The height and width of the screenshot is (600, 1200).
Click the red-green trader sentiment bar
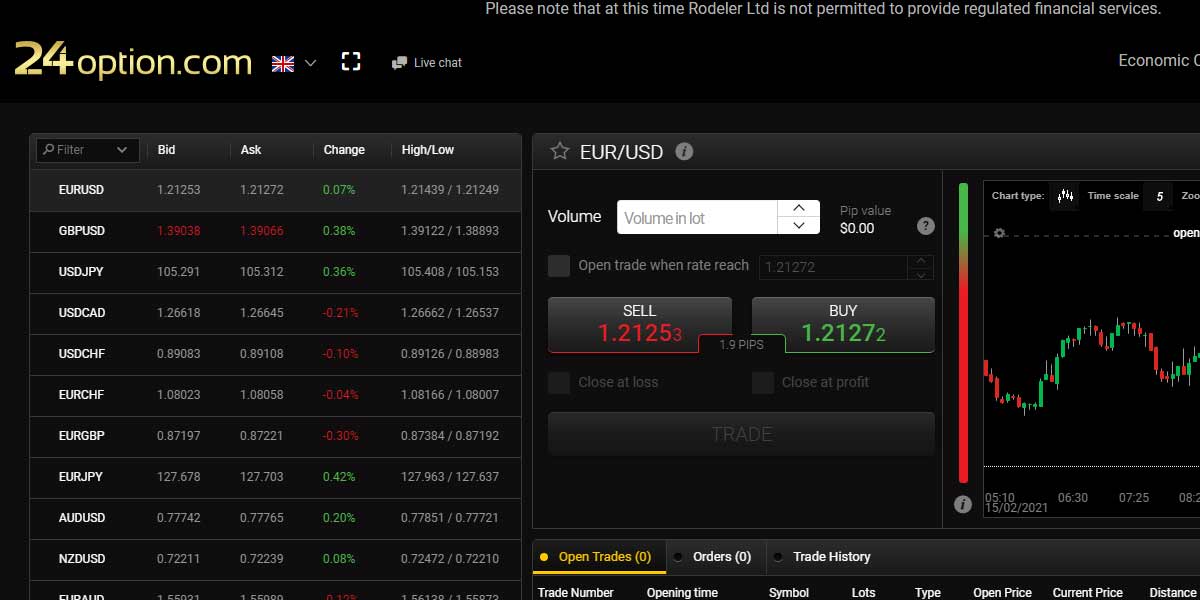963,332
